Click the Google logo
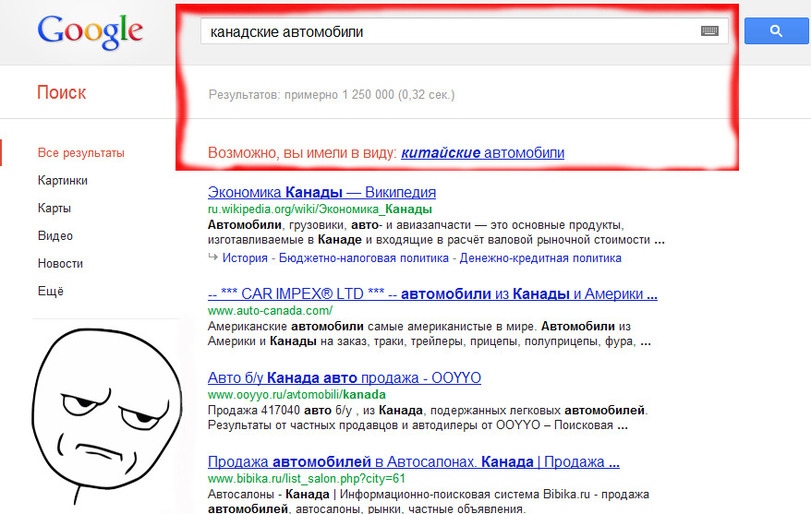The image size is (811, 514). point(90,32)
